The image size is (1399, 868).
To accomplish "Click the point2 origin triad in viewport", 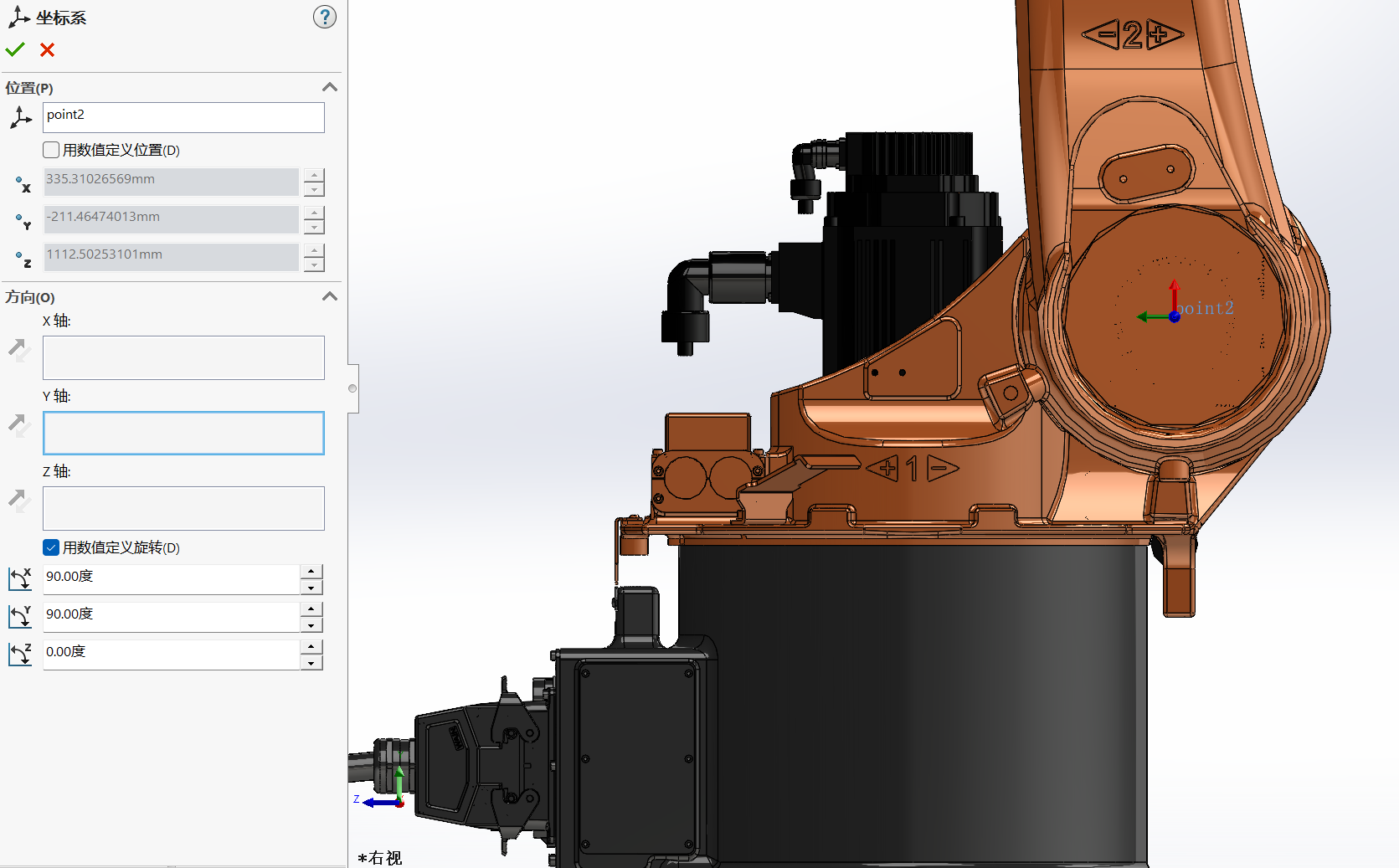I will coord(1174,316).
